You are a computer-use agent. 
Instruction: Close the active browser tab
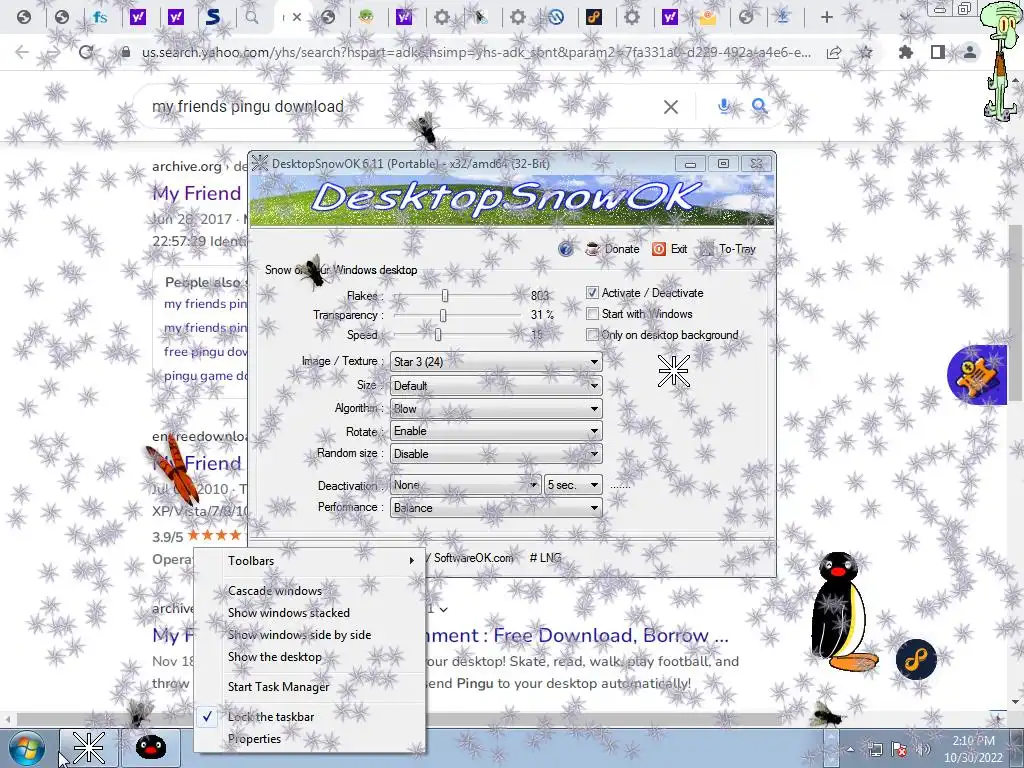pos(296,17)
